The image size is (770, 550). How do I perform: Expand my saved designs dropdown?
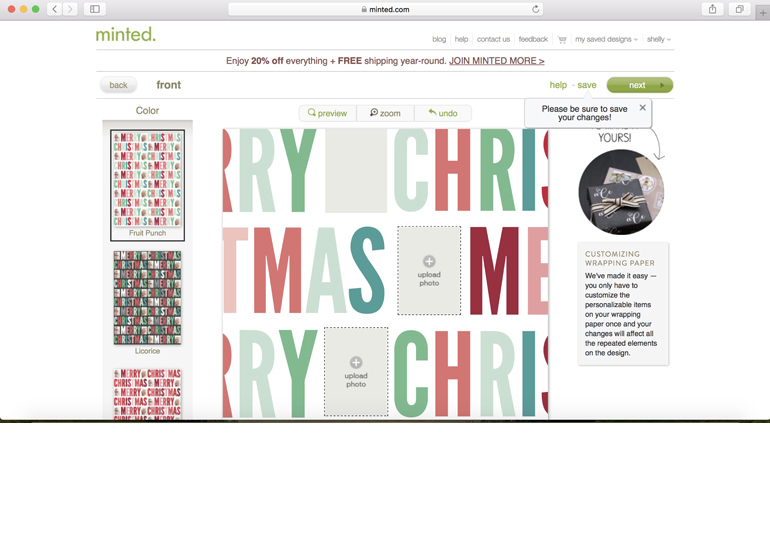click(606, 39)
